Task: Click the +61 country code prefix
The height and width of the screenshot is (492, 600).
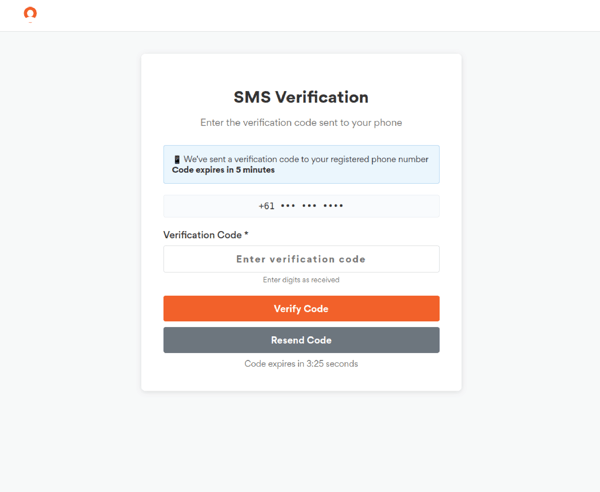Action: (266, 206)
